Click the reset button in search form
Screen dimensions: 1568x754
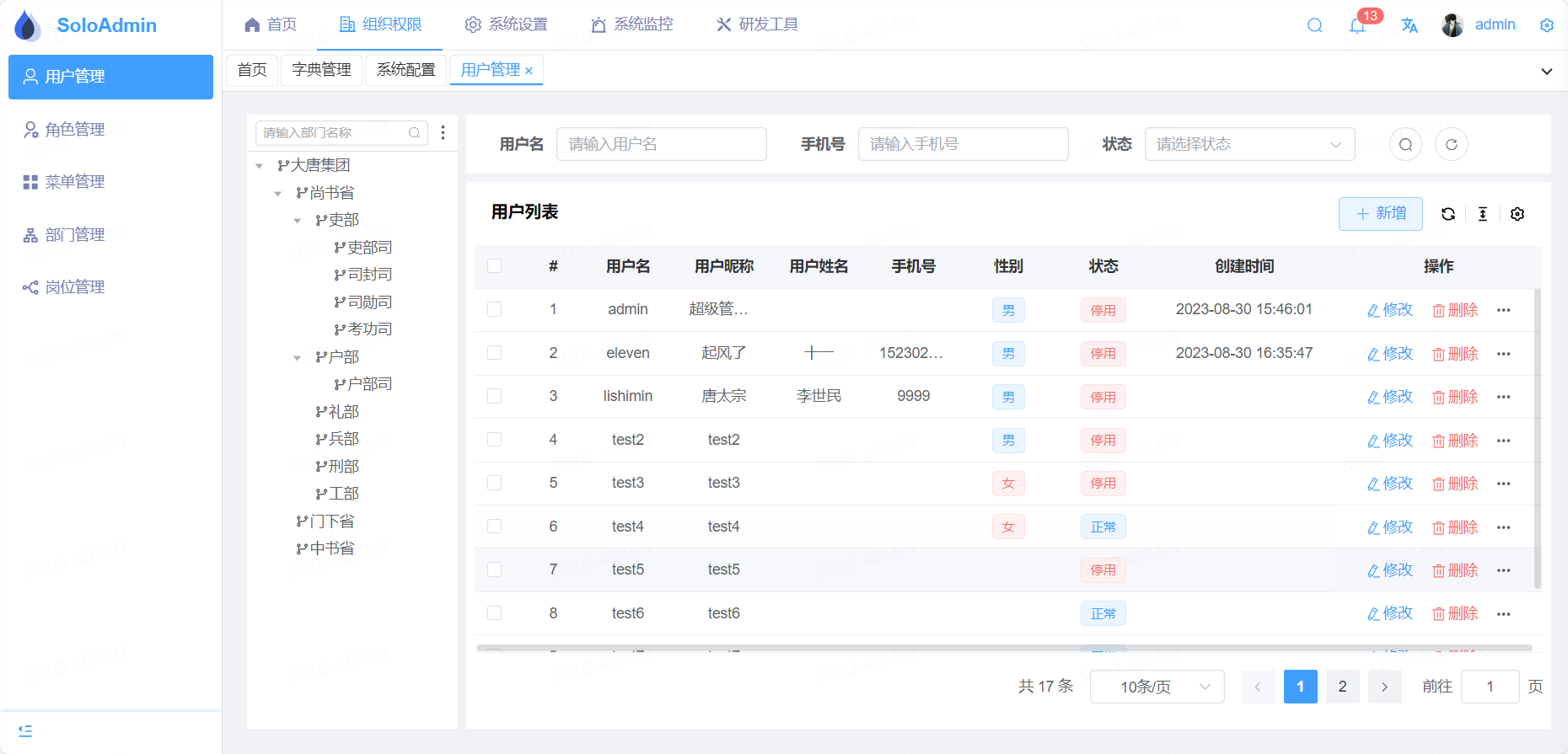pyautogui.click(x=1452, y=144)
